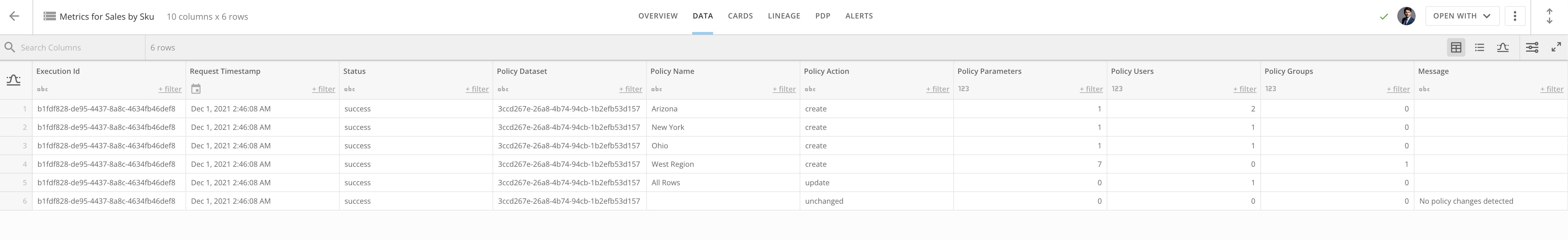Go to the ALERTS tab
1568x240 pixels.
858,16
